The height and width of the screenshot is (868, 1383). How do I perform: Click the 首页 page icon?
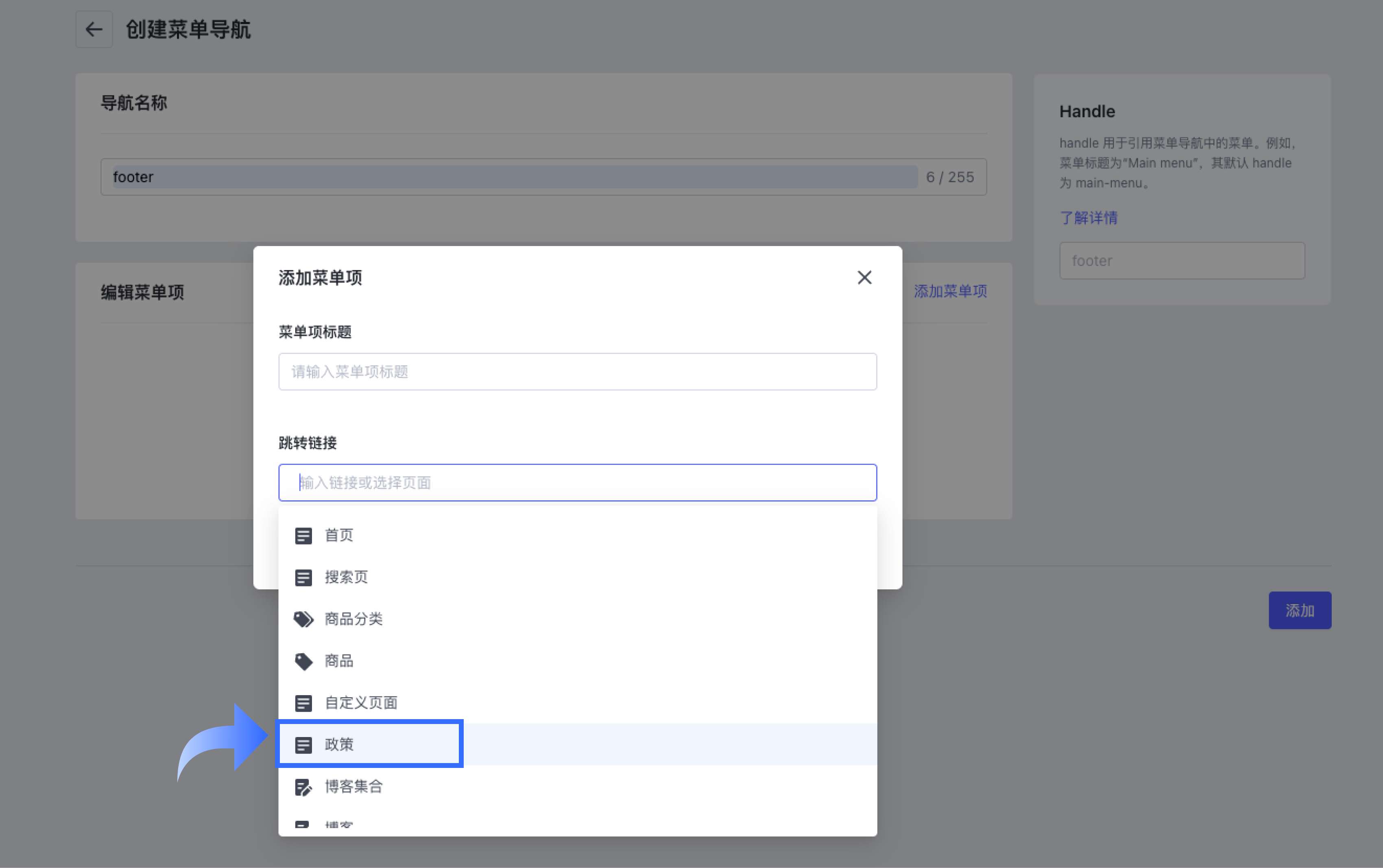(303, 536)
